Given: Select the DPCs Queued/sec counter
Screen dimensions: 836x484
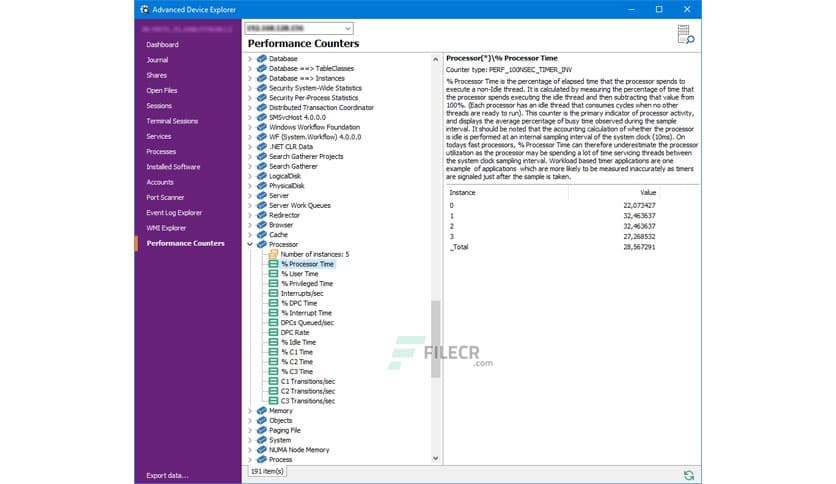Looking at the screenshot, I should [x=307, y=322].
